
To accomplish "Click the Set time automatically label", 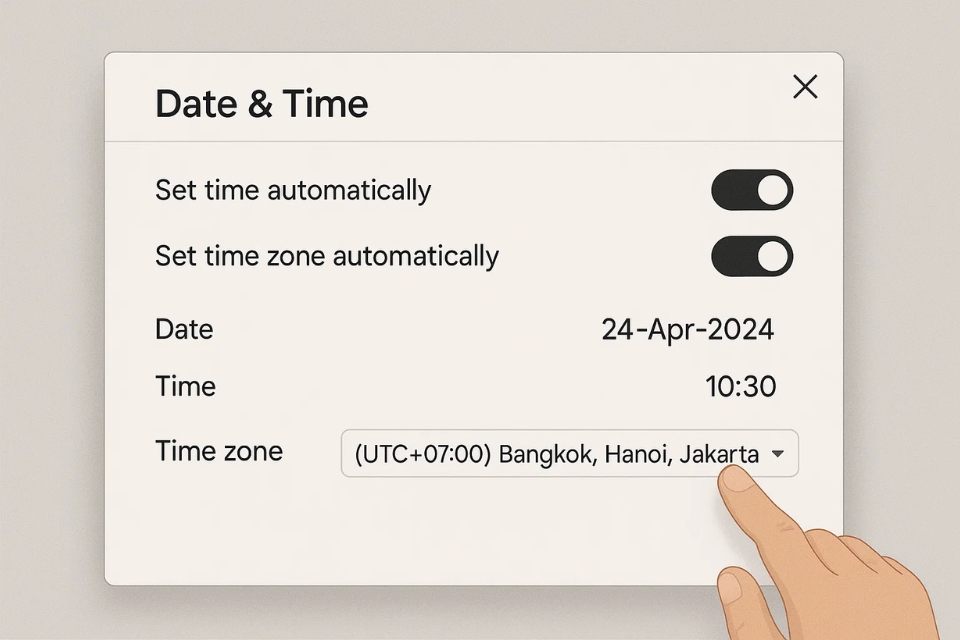I will 293,190.
